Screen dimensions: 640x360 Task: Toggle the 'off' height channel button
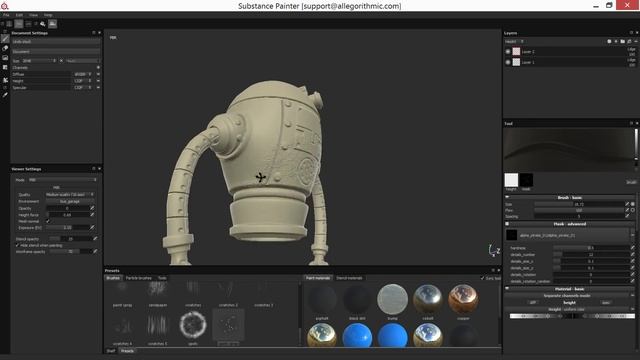533,302
